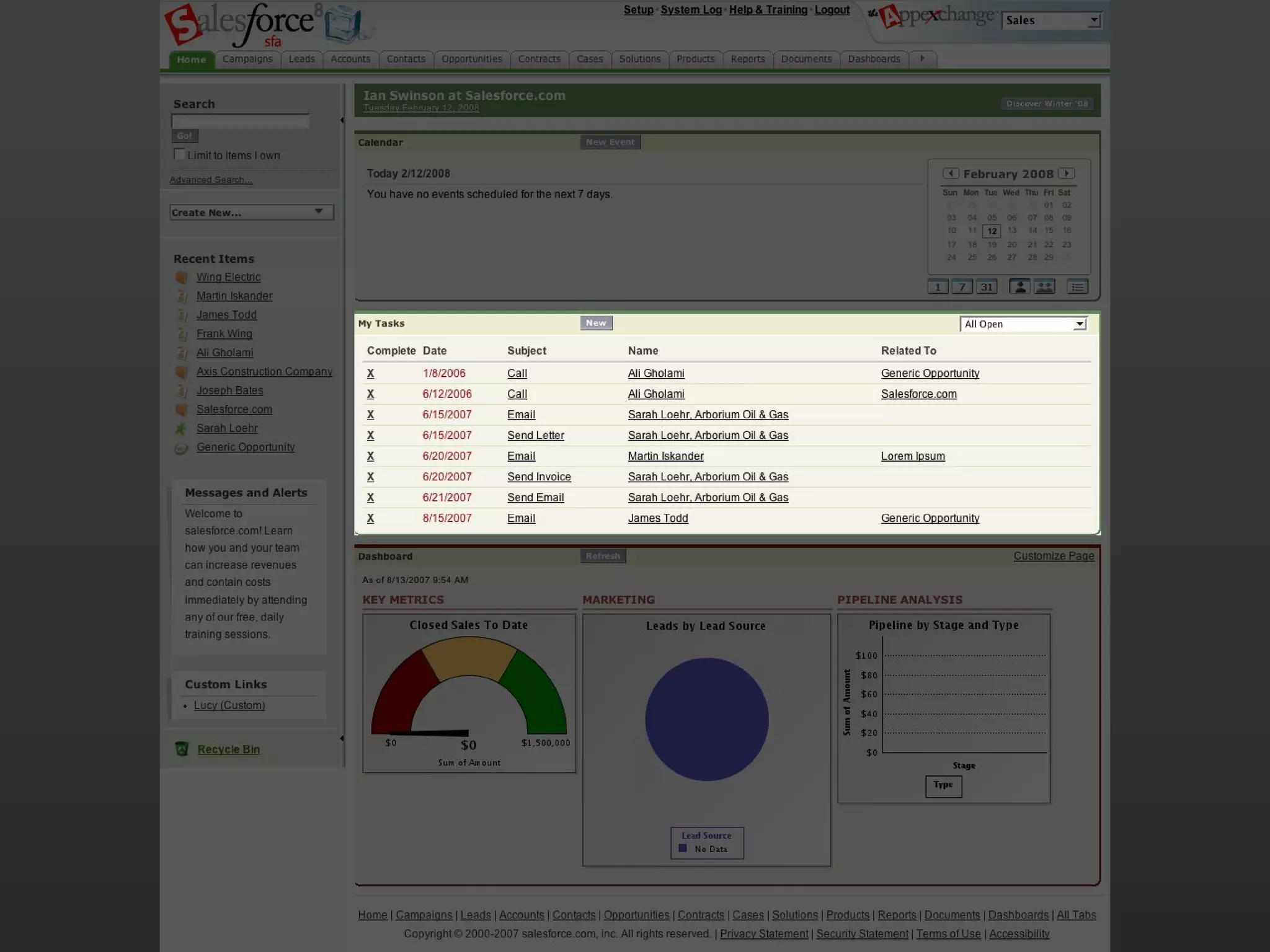Click the sidebar search input field
The image size is (1270, 952).
coord(240,121)
